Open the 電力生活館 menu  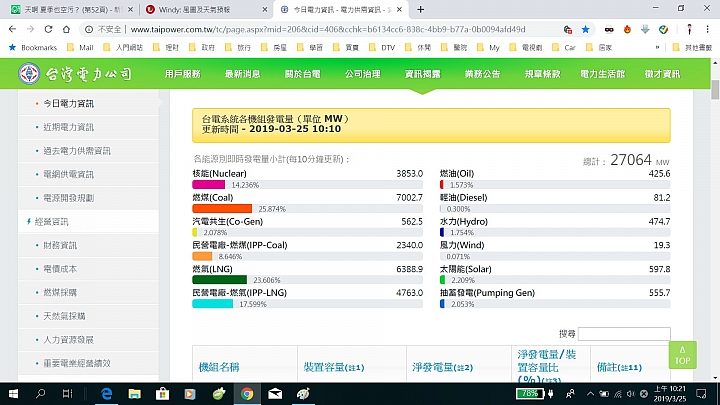point(602,74)
